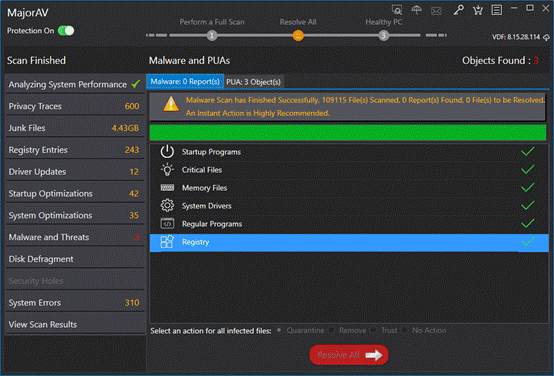Open the hamburger menu list icon
554x376 pixels.
click(496, 10)
